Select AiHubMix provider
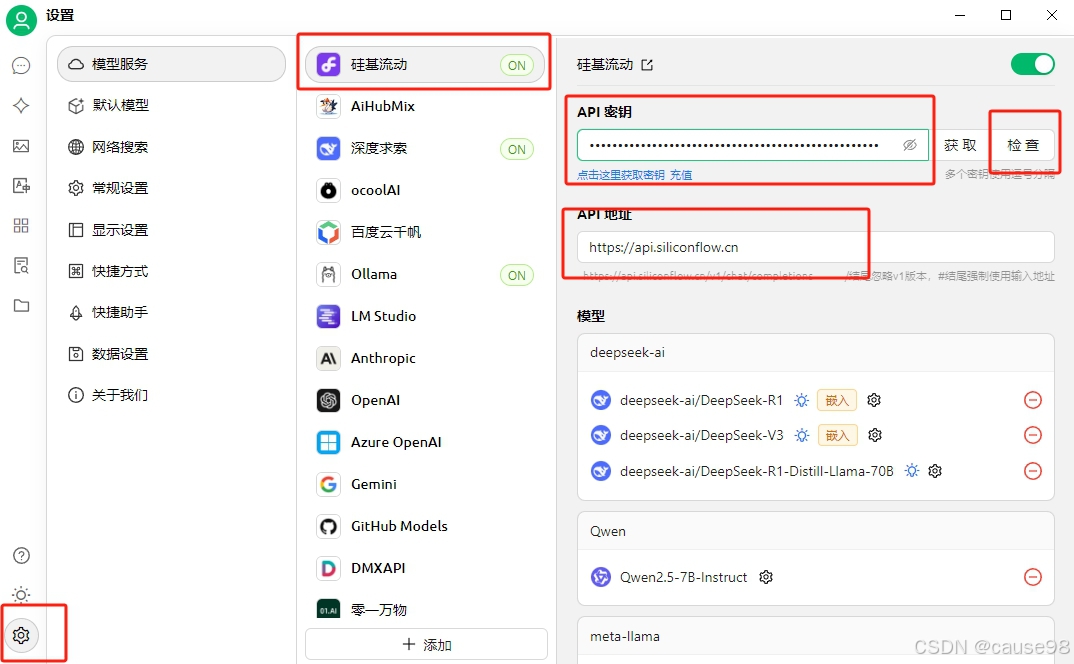Viewport: 1074px width, 664px height. click(x=425, y=106)
